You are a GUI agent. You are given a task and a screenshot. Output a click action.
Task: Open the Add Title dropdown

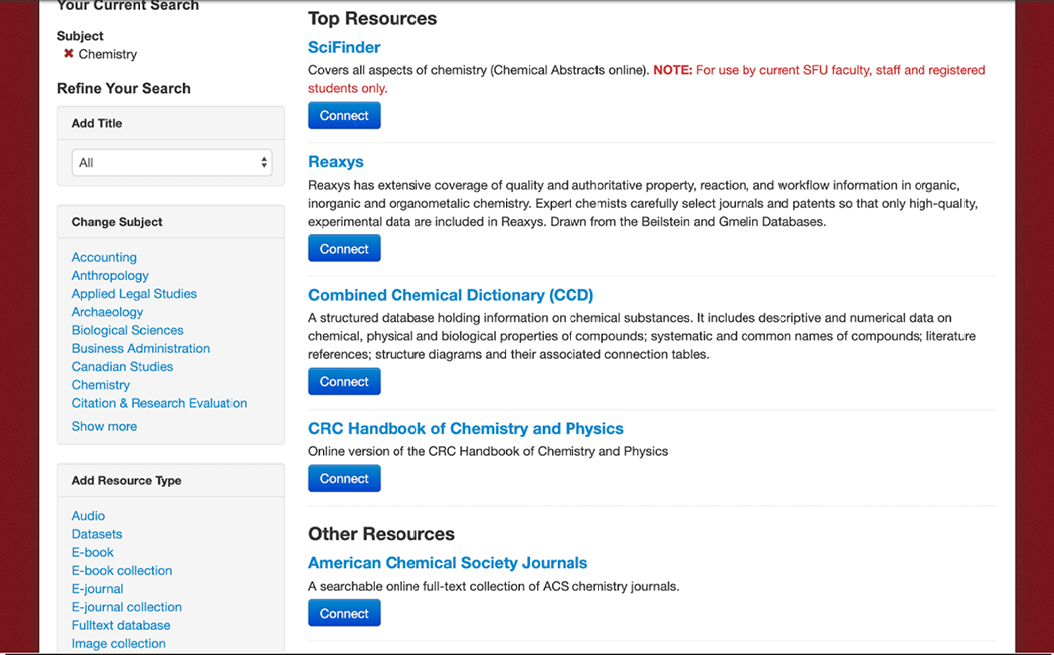point(171,162)
